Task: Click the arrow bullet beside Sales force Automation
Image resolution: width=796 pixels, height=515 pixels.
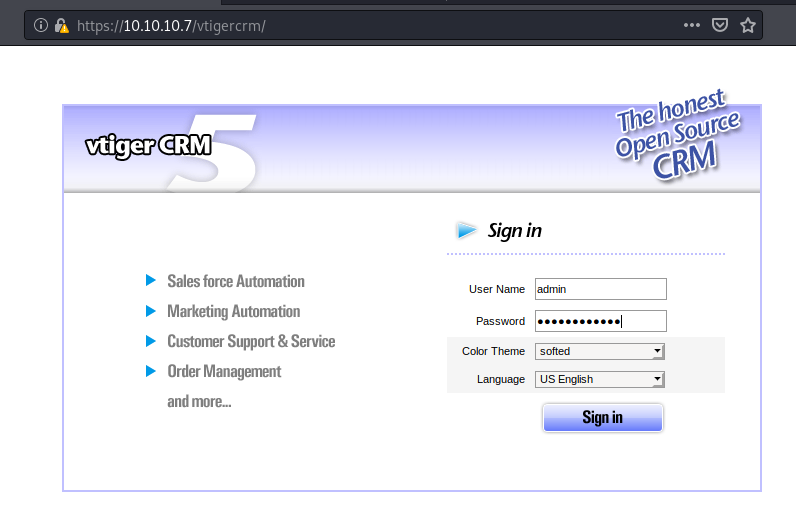Action: pyautogui.click(x=150, y=280)
